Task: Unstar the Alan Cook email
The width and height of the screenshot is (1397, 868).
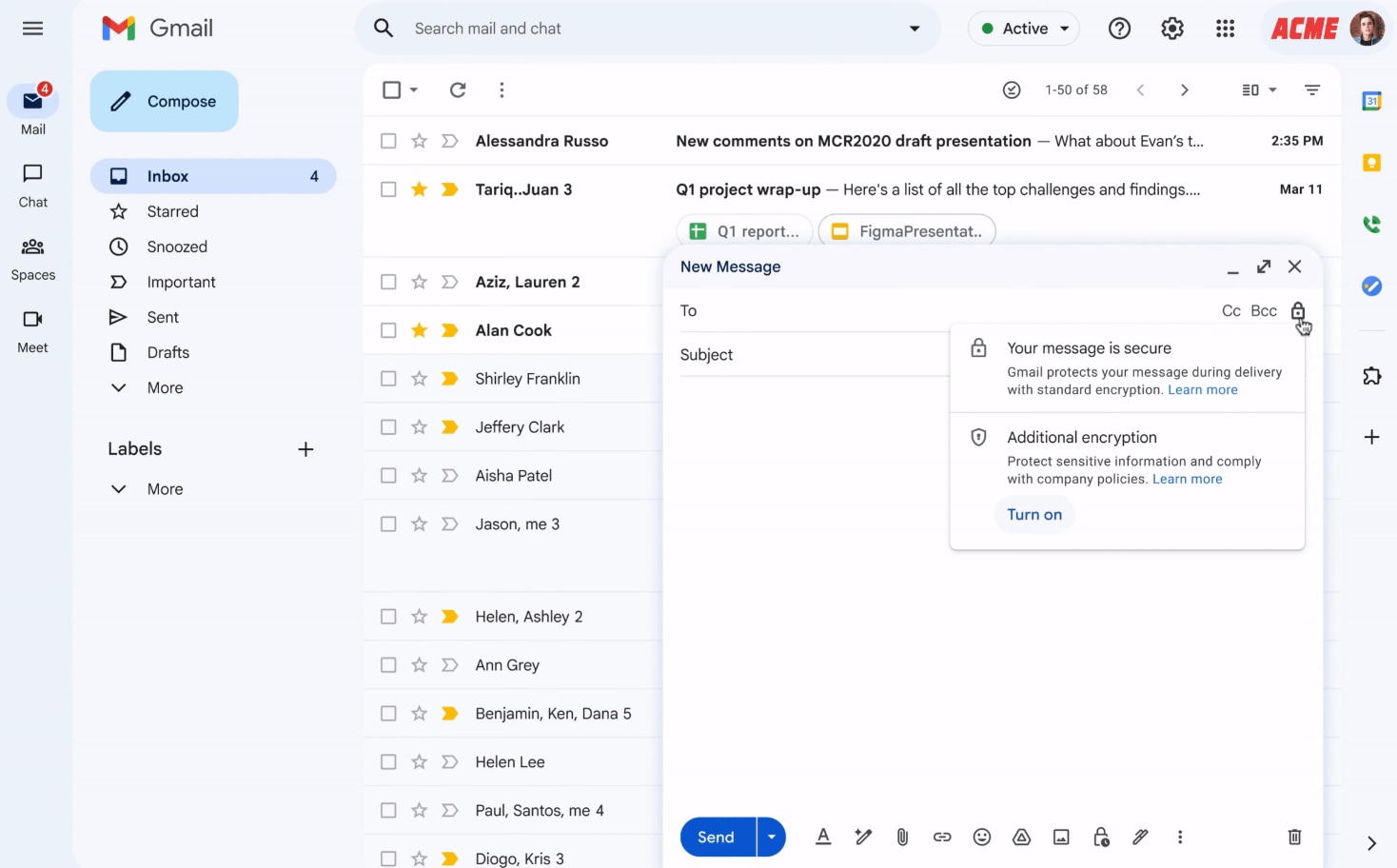Action: 419,330
